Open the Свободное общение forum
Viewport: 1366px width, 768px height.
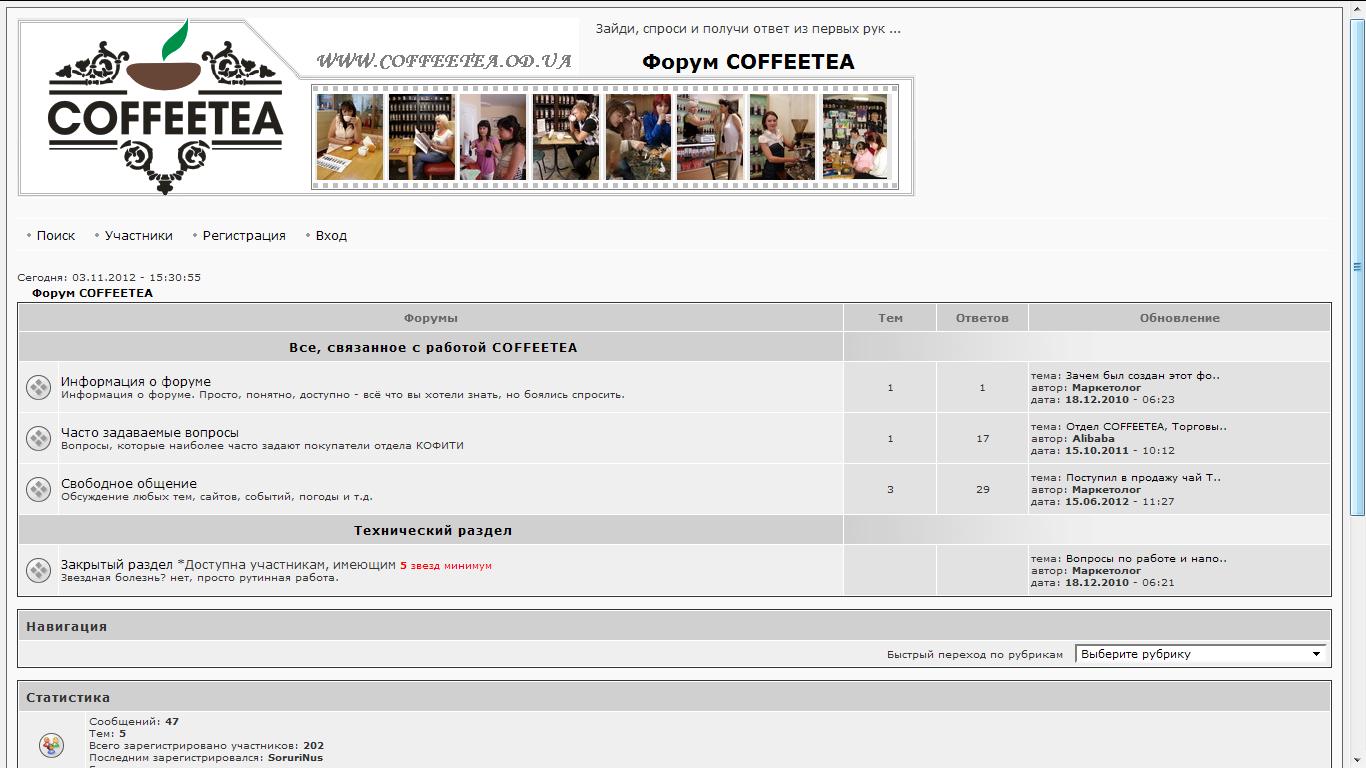[129, 483]
